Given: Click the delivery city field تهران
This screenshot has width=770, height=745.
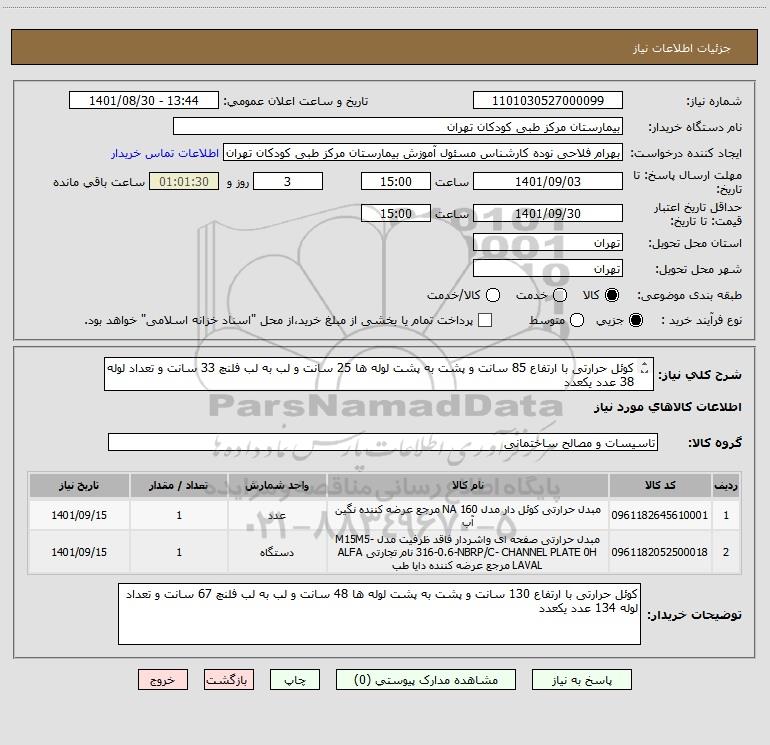Looking at the screenshot, I should (x=548, y=269).
